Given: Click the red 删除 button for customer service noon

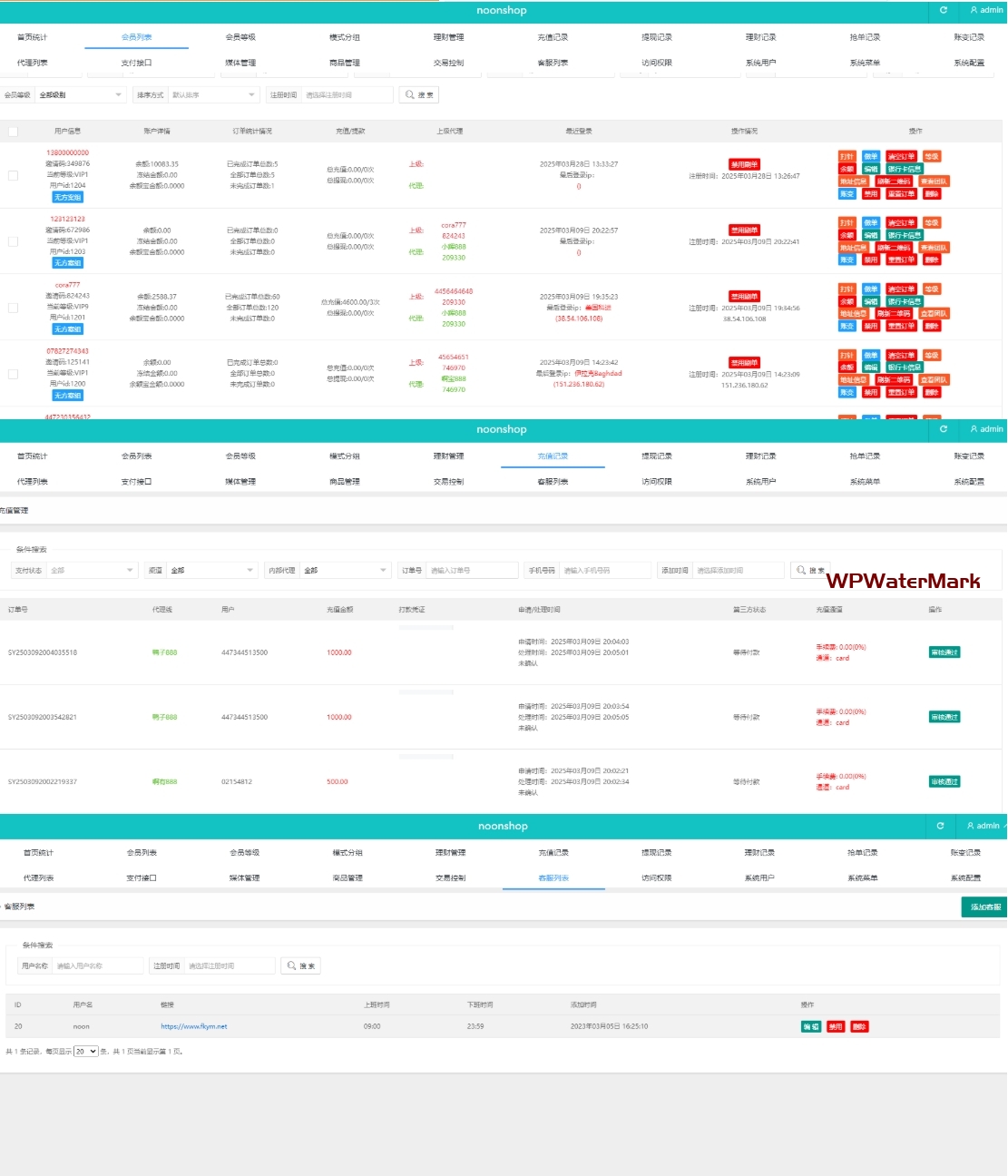Looking at the screenshot, I should click(859, 1026).
